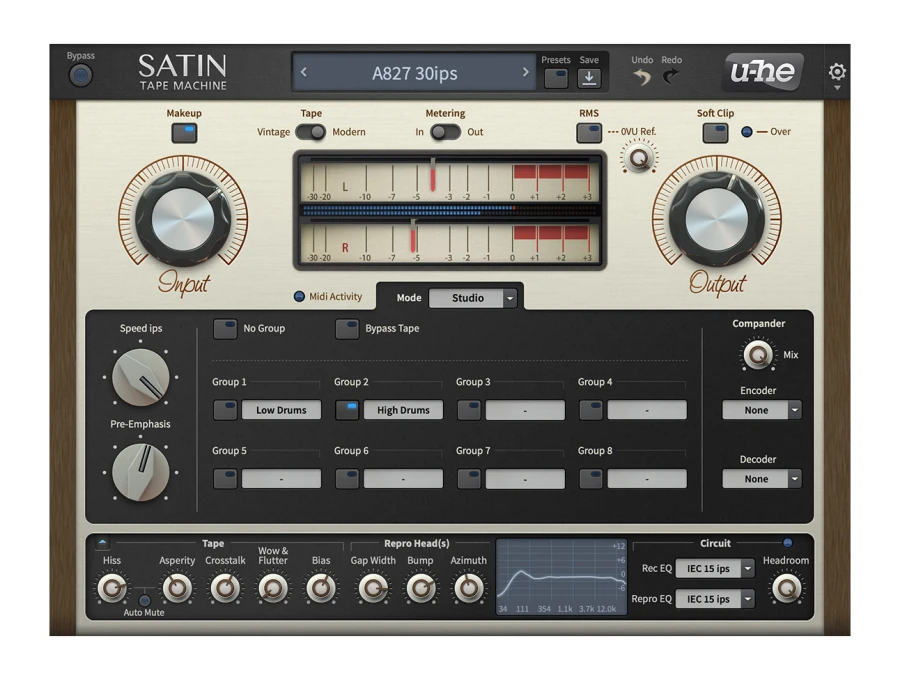The width and height of the screenshot is (900, 680).
Task: Click the Compander Mix knob
Action: coord(758,355)
